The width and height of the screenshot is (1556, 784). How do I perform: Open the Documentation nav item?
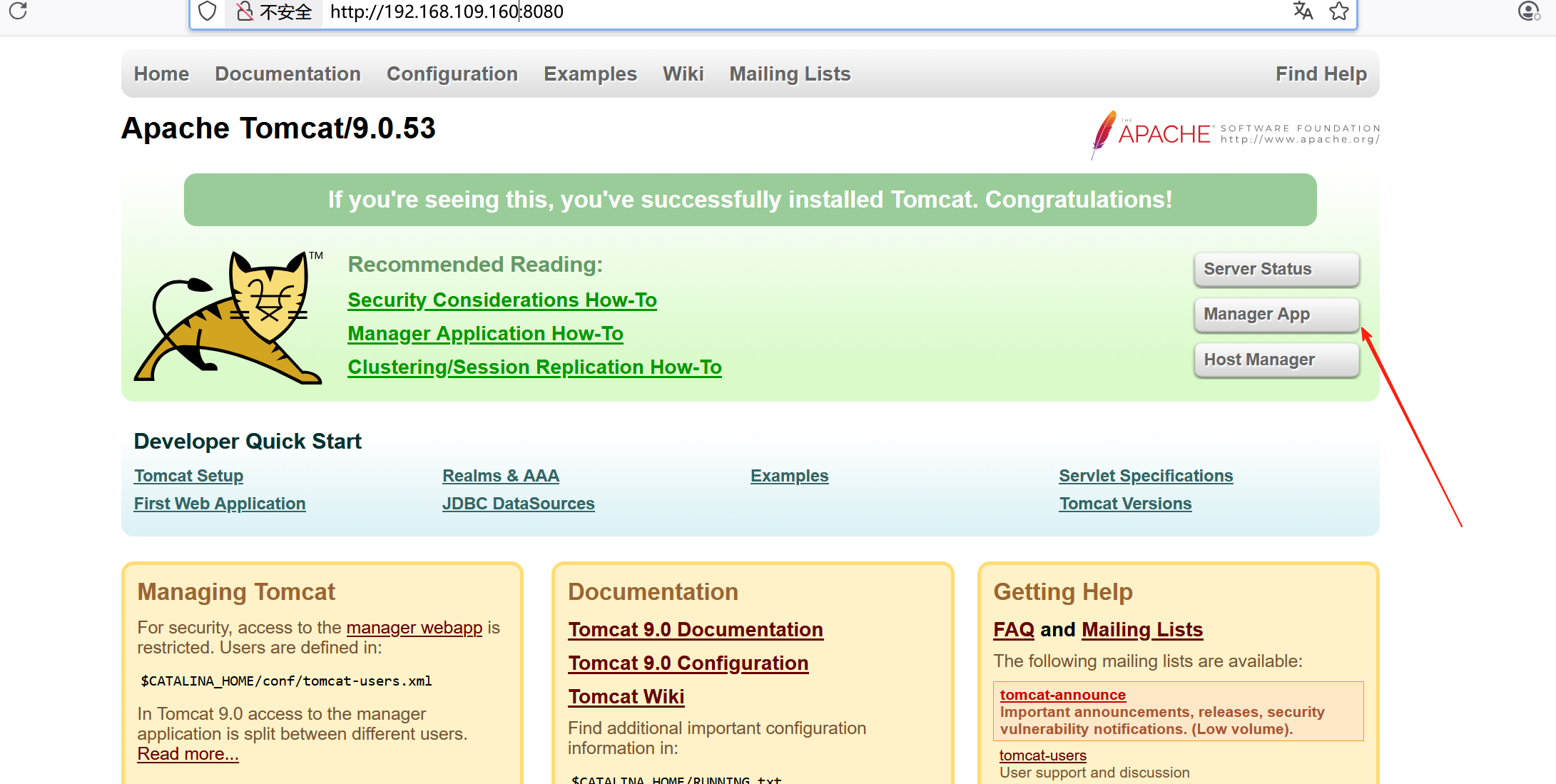click(x=288, y=73)
